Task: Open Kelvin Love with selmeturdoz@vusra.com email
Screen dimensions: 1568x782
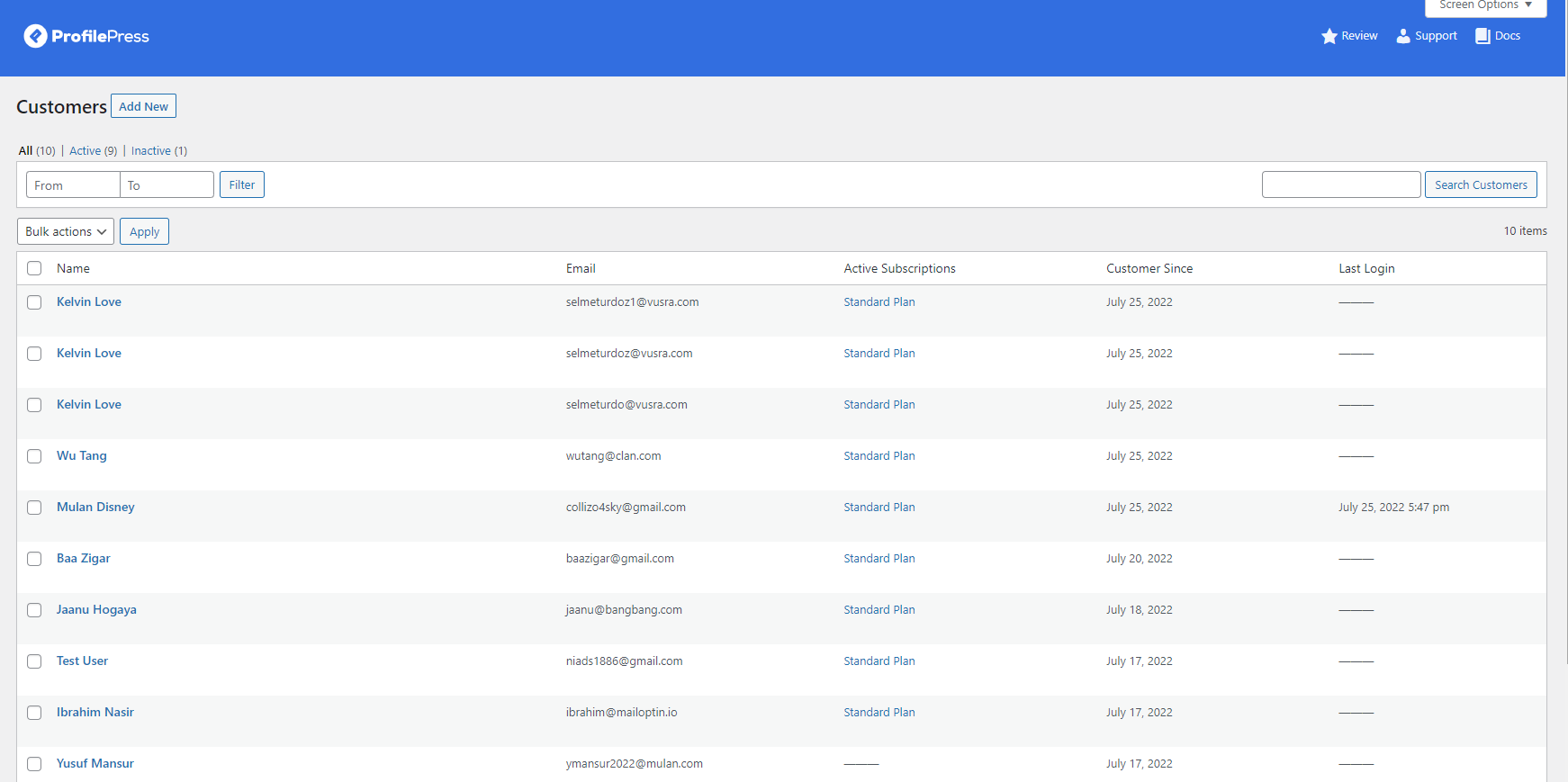Action: [89, 353]
